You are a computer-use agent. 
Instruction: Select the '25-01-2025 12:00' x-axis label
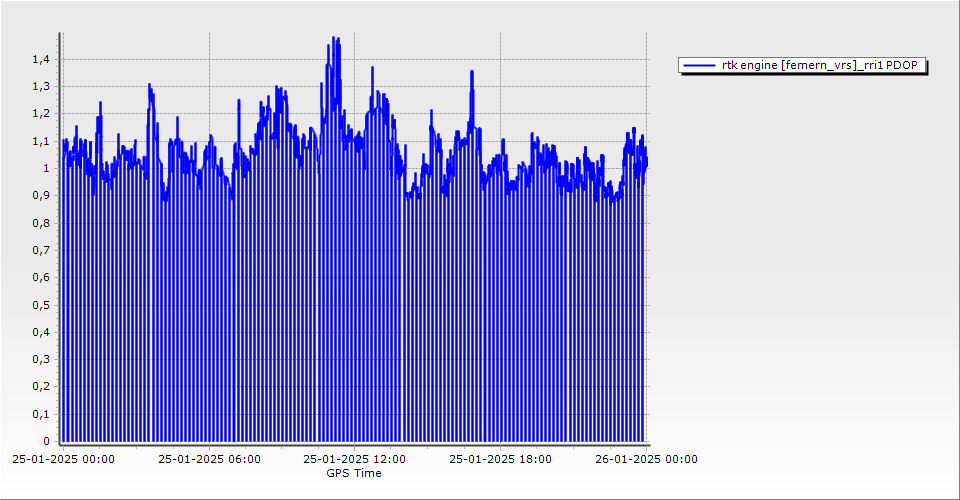[355, 460]
